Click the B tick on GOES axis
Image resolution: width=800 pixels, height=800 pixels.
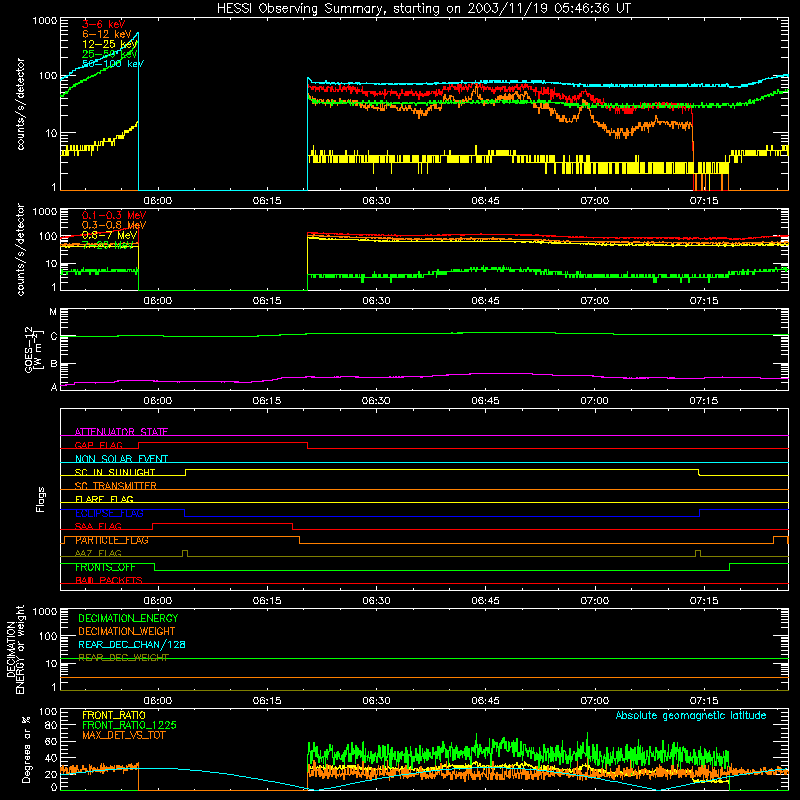pos(54,364)
